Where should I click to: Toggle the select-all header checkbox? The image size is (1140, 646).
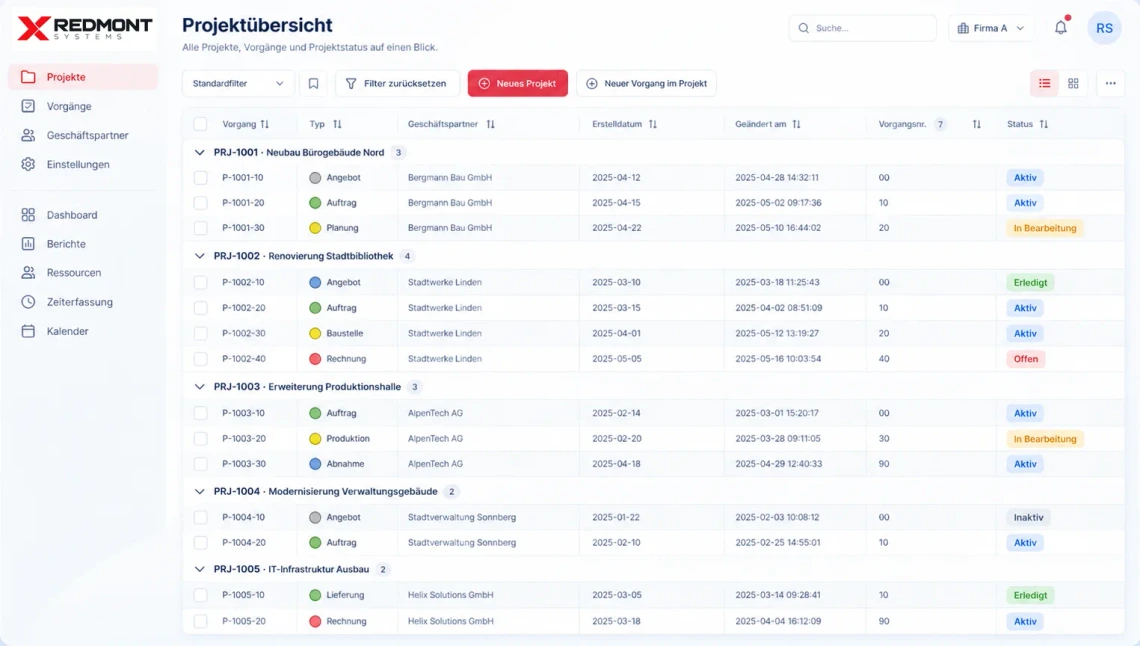pyautogui.click(x=201, y=124)
